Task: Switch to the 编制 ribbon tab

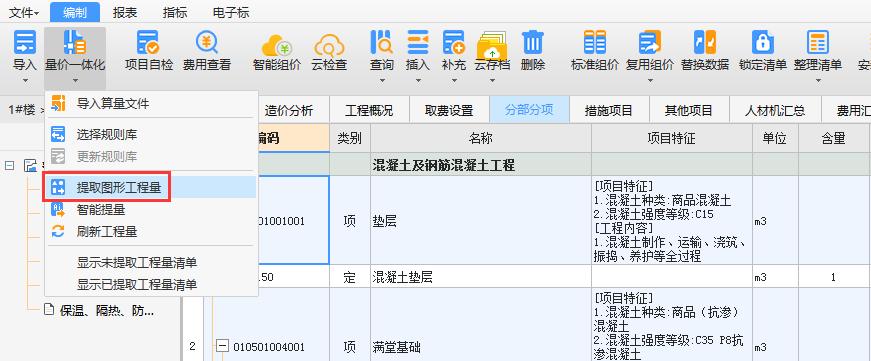Action: (x=75, y=12)
